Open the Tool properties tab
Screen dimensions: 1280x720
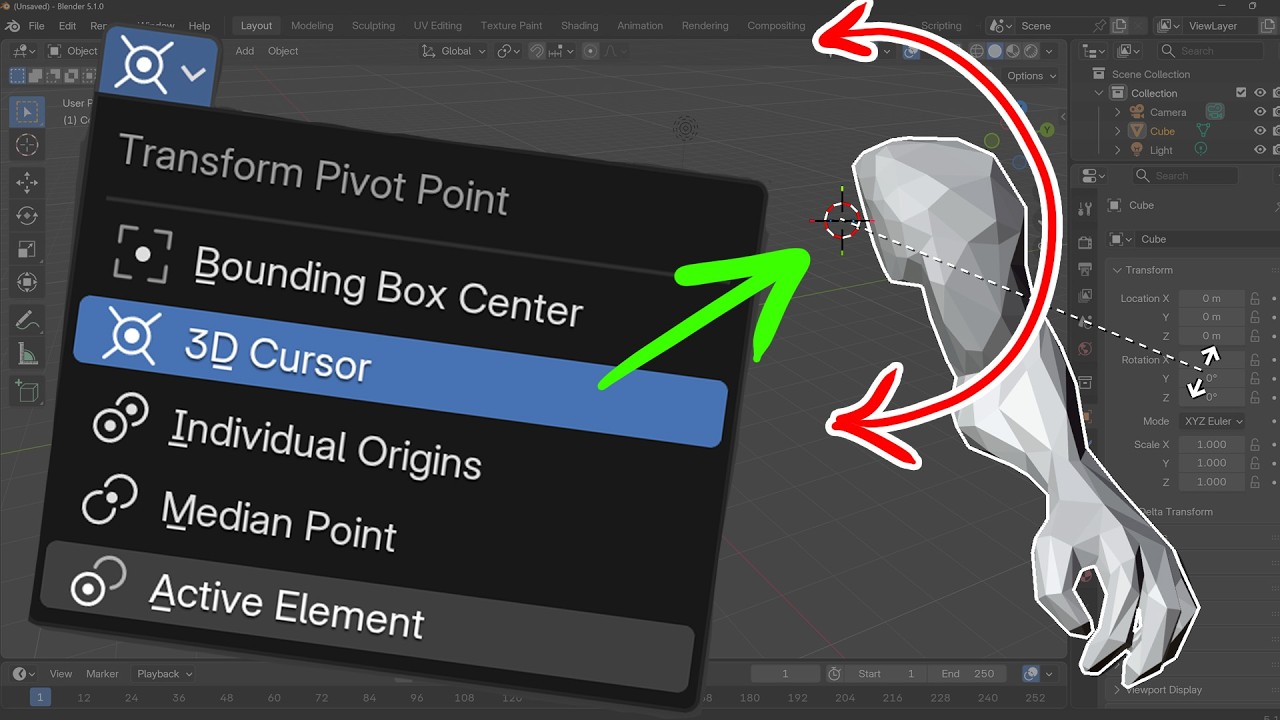pyautogui.click(x=1085, y=209)
